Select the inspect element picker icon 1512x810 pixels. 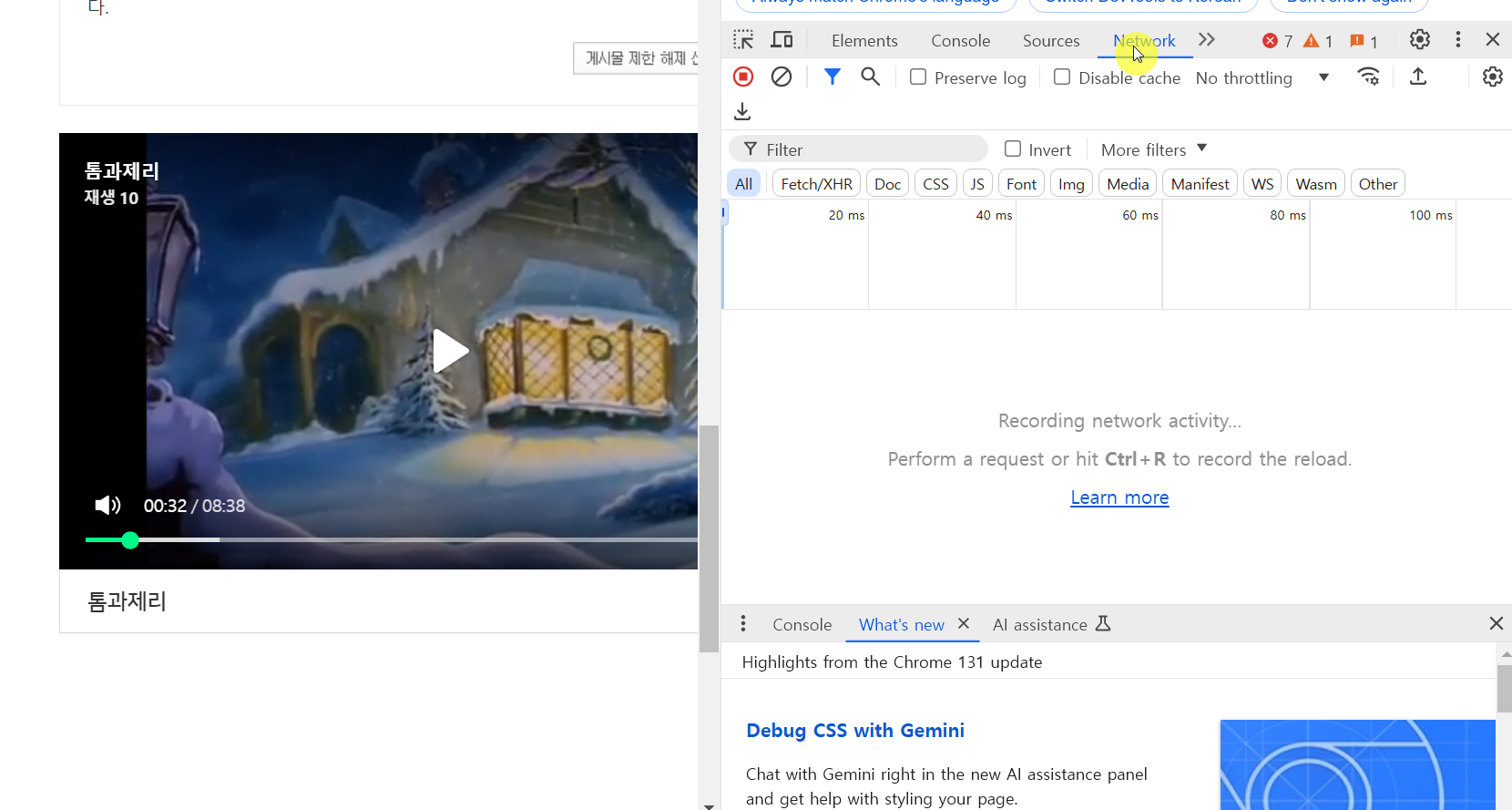pyautogui.click(x=743, y=40)
